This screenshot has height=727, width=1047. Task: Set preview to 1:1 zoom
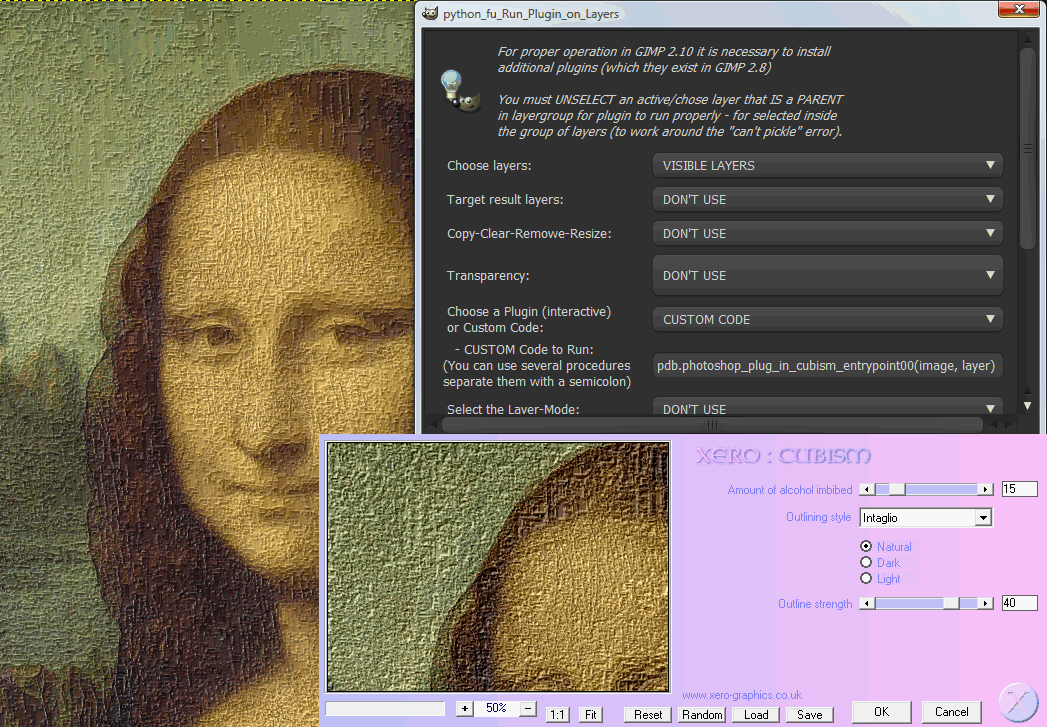[558, 715]
